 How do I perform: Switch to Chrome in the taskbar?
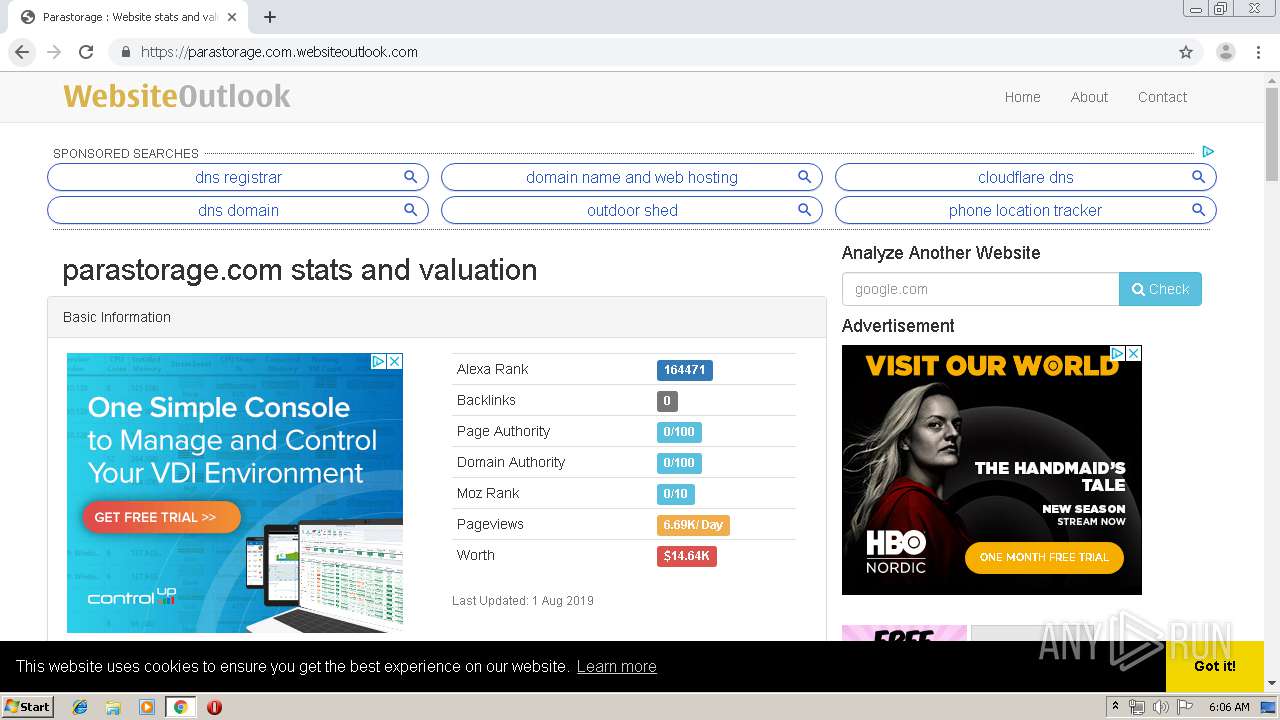click(x=180, y=707)
